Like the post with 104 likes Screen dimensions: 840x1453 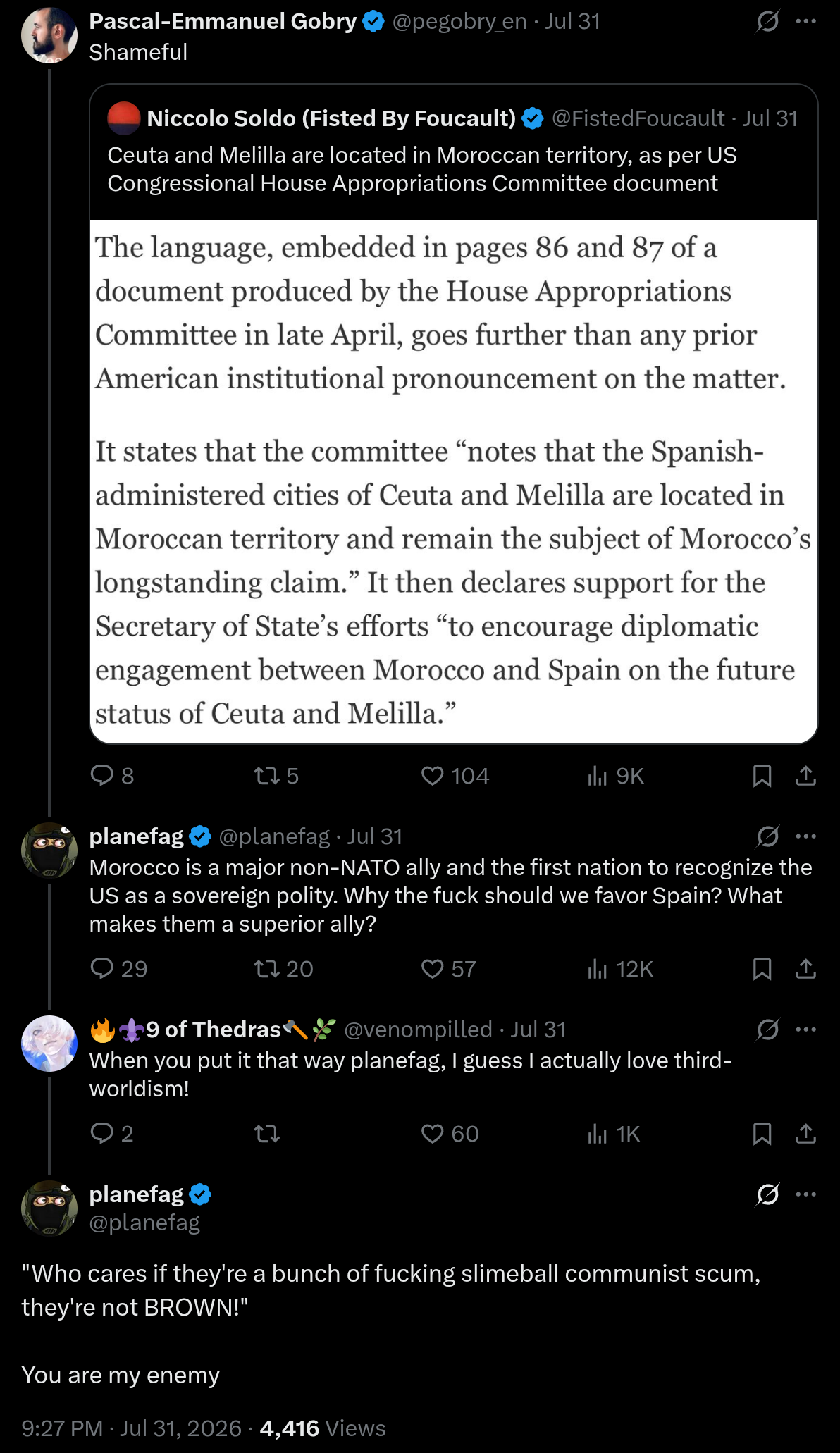point(455,776)
